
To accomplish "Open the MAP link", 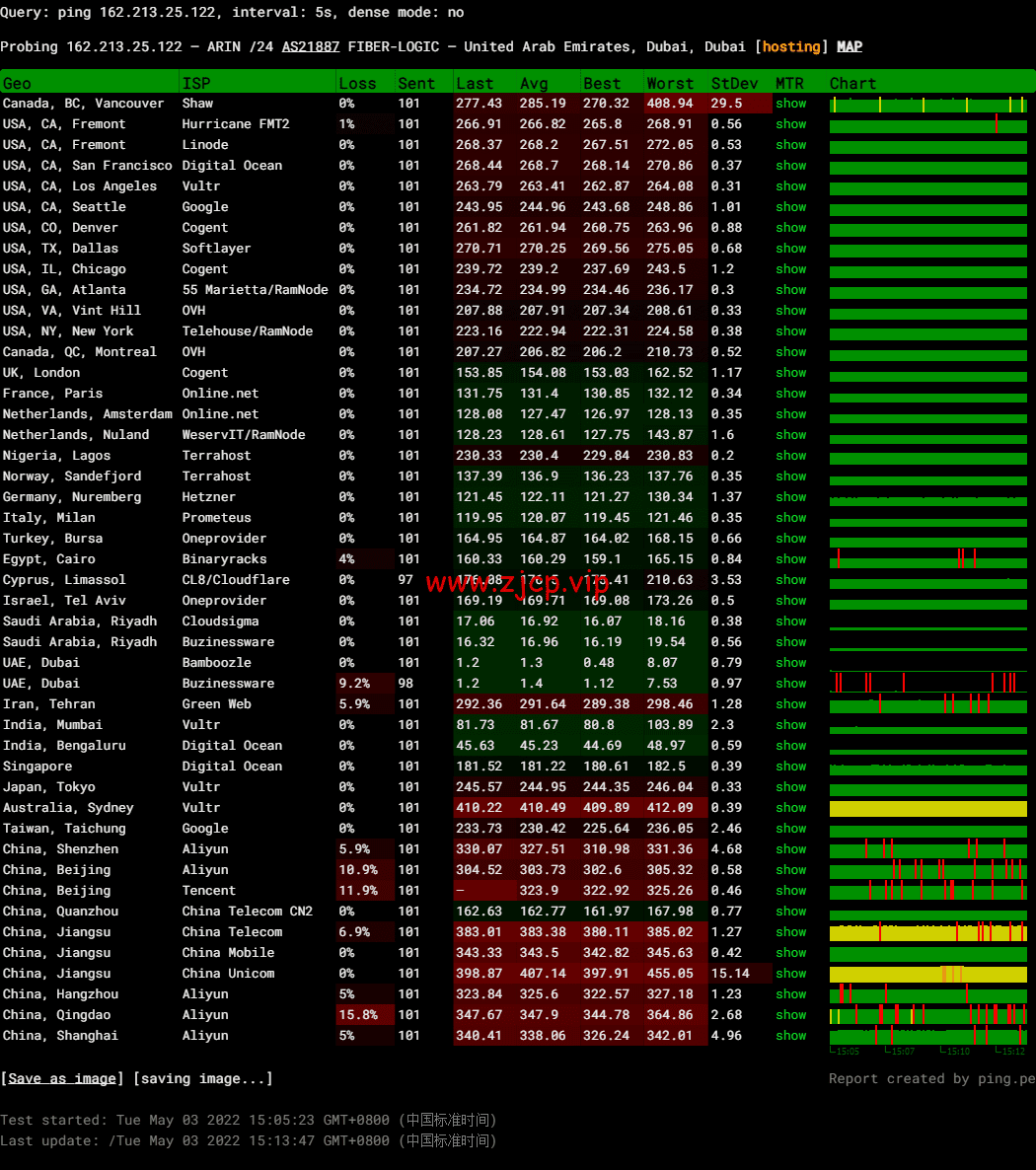I will pos(850,46).
